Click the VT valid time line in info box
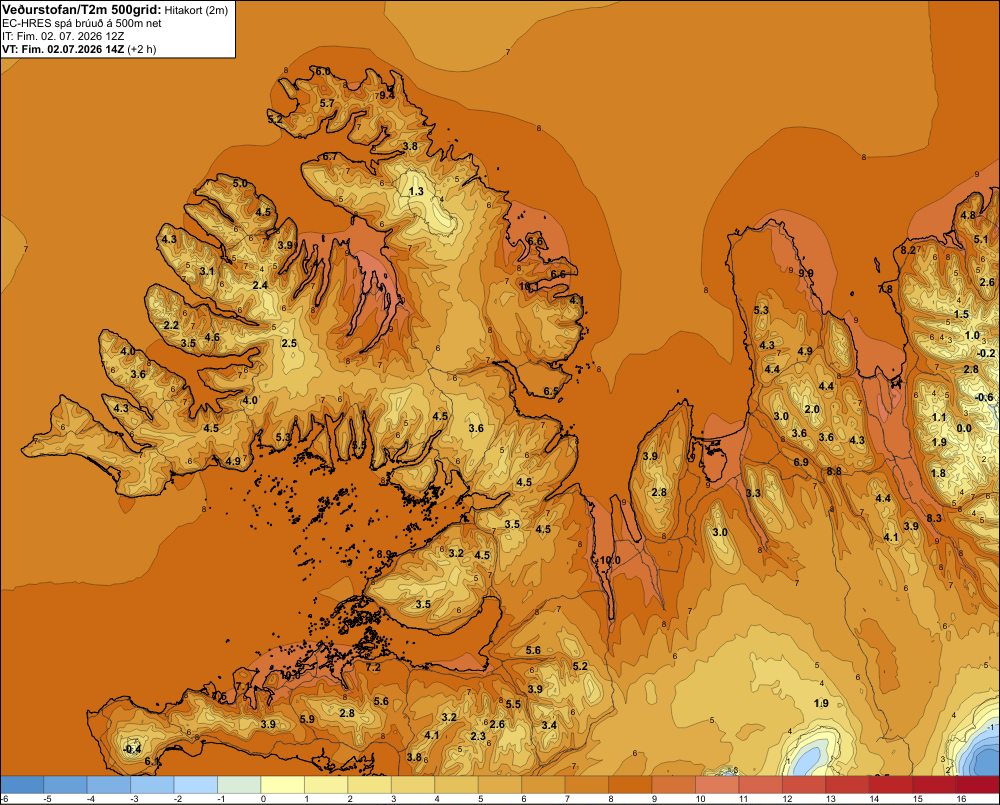The image size is (1000, 805). [79, 49]
